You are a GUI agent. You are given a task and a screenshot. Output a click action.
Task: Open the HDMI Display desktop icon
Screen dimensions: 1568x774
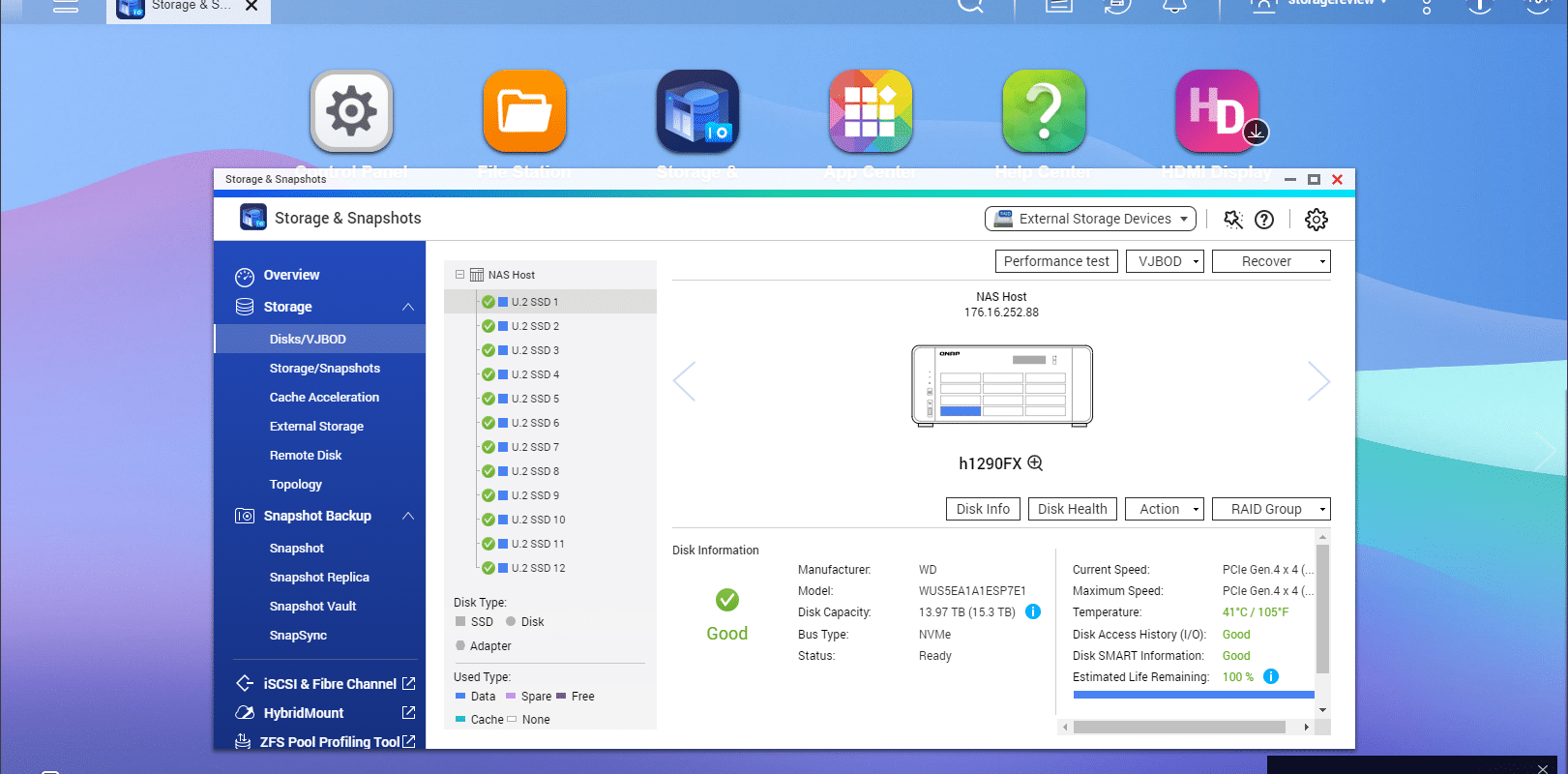pyautogui.click(x=1217, y=111)
